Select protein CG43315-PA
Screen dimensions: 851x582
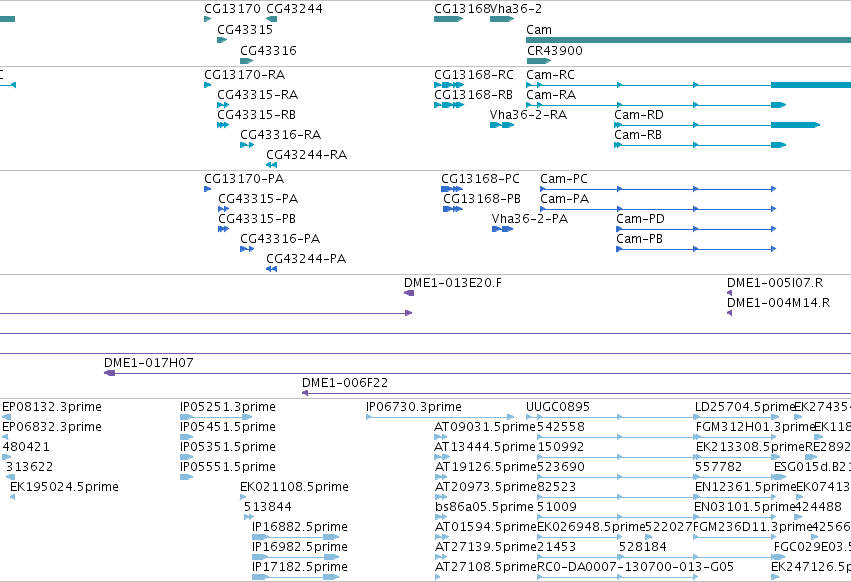(258, 199)
